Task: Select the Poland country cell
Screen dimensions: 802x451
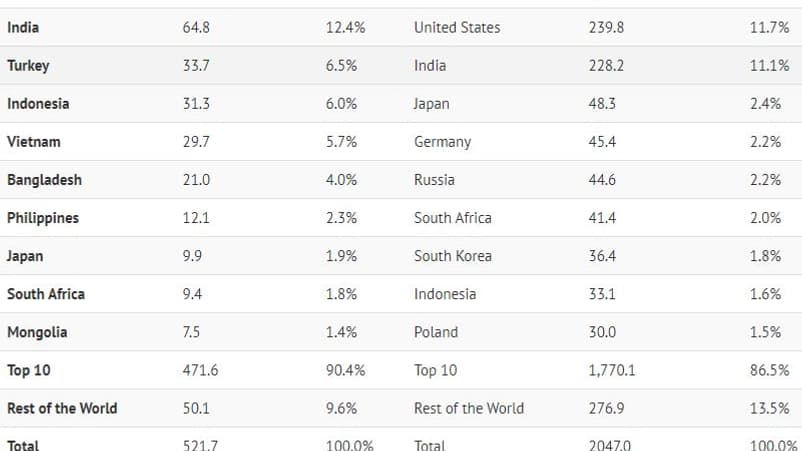Action: pos(436,332)
